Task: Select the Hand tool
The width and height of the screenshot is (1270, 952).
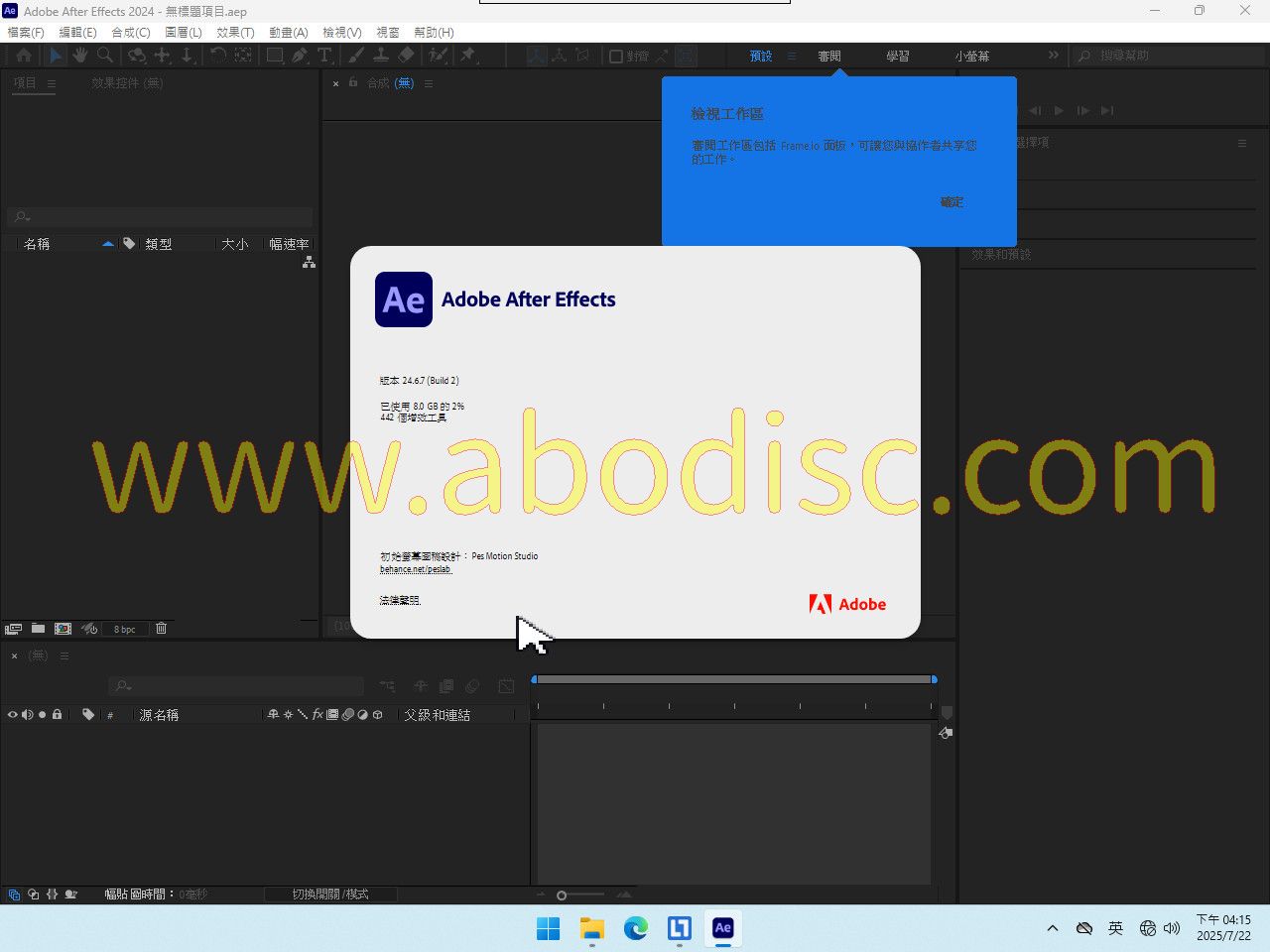Action: coord(80,56)
